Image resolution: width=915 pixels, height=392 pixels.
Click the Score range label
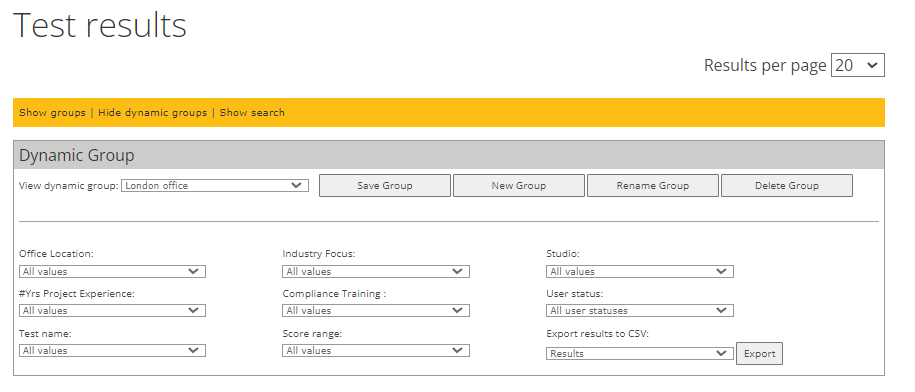(312, 334)
